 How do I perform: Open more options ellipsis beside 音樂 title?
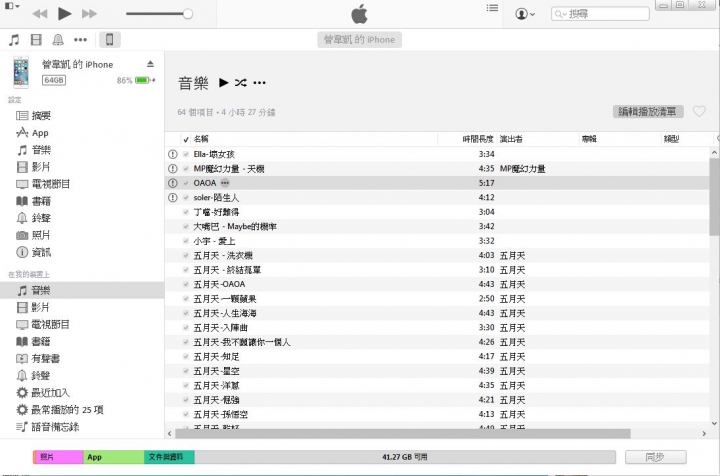coord(259,83)
